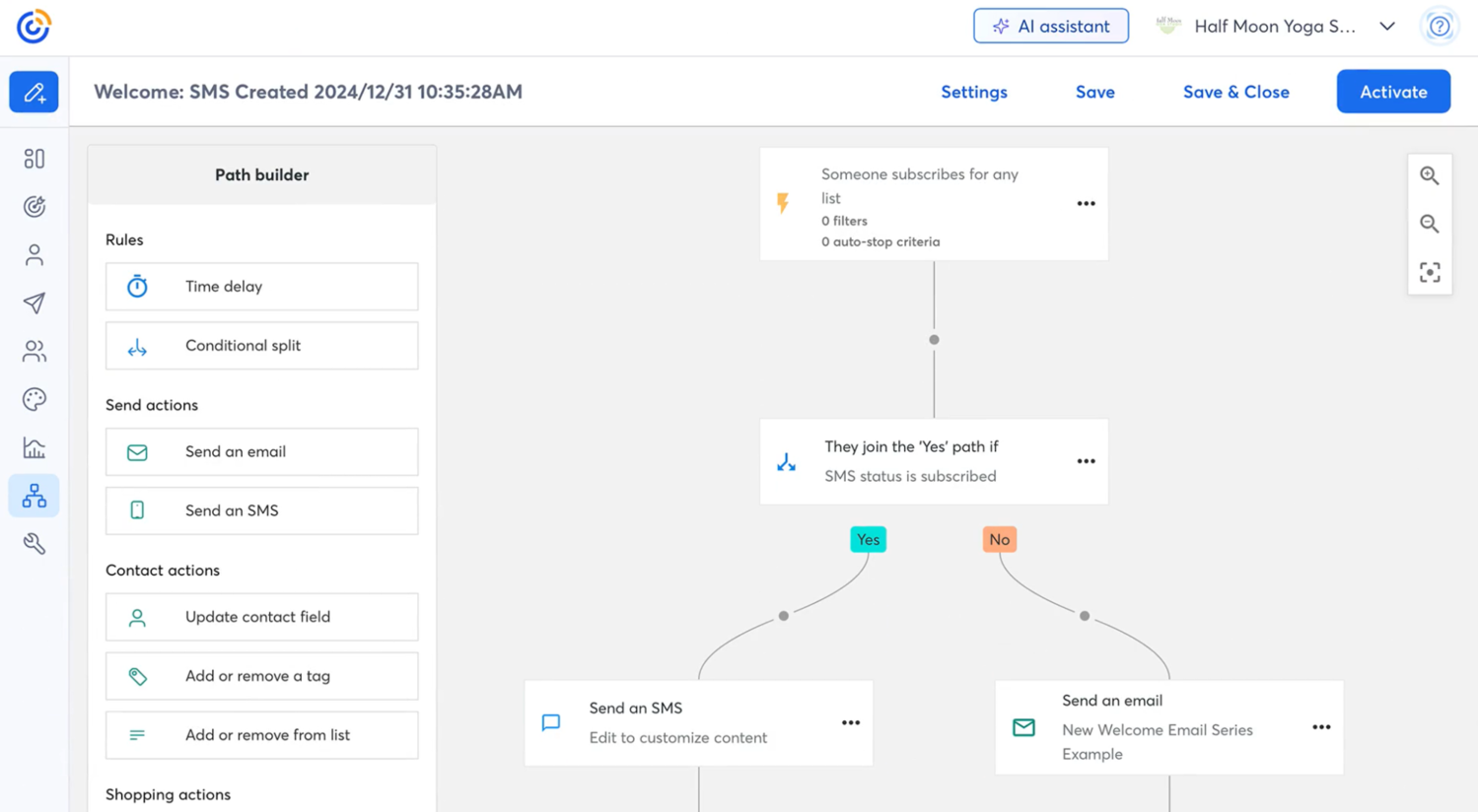
Task: Select the paper plane campaigns sidebar icon
Action: [x=34, y=303]
